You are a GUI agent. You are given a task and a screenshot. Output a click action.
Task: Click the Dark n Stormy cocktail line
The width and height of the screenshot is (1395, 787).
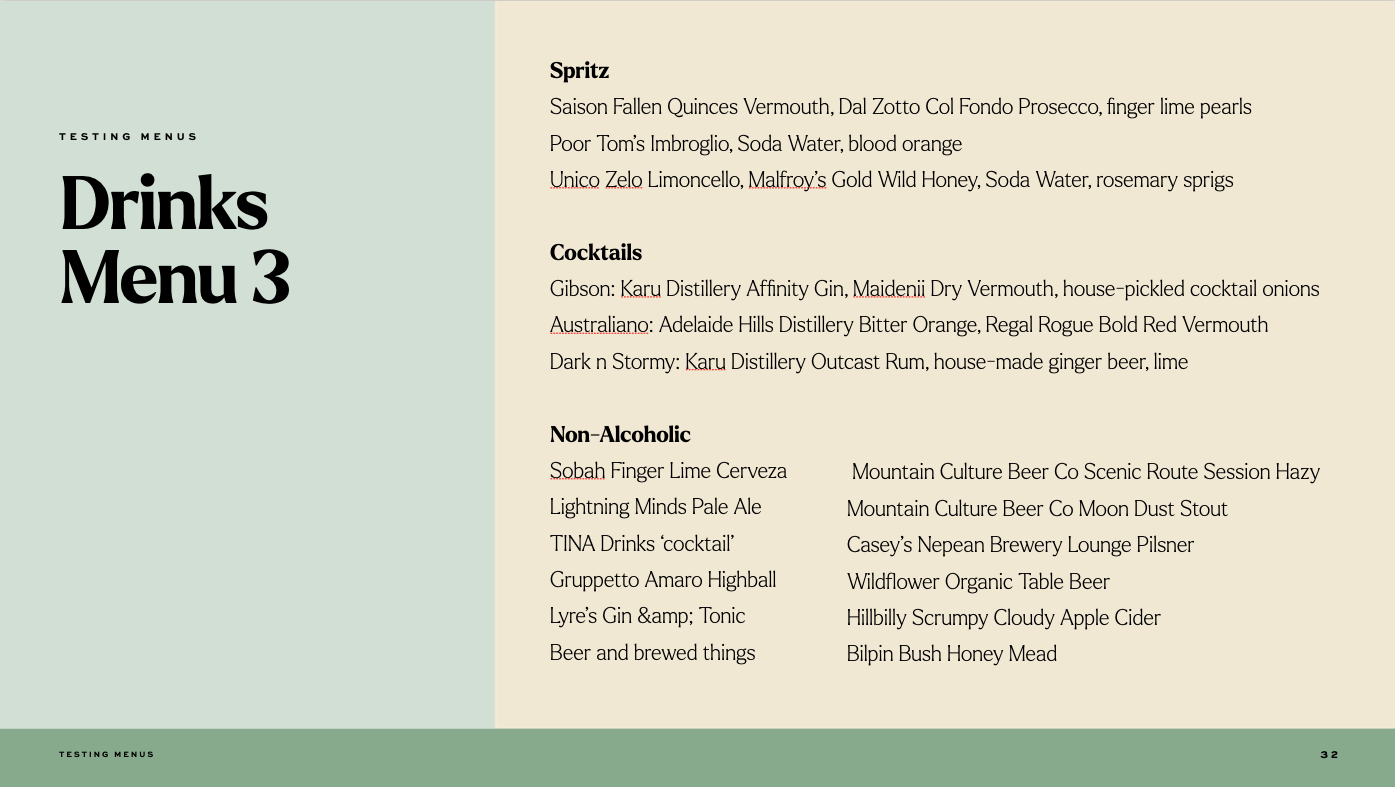tap(869, 362)
